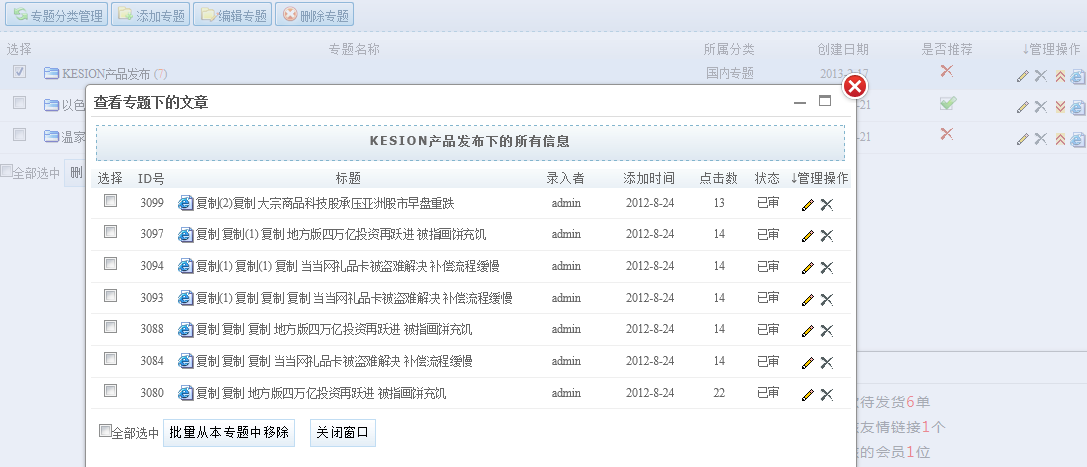The width and height of the screenshot is (1087, 467).
Task: Toggle 全部选中 checkbox in the topic list
Action: [6, 170]
